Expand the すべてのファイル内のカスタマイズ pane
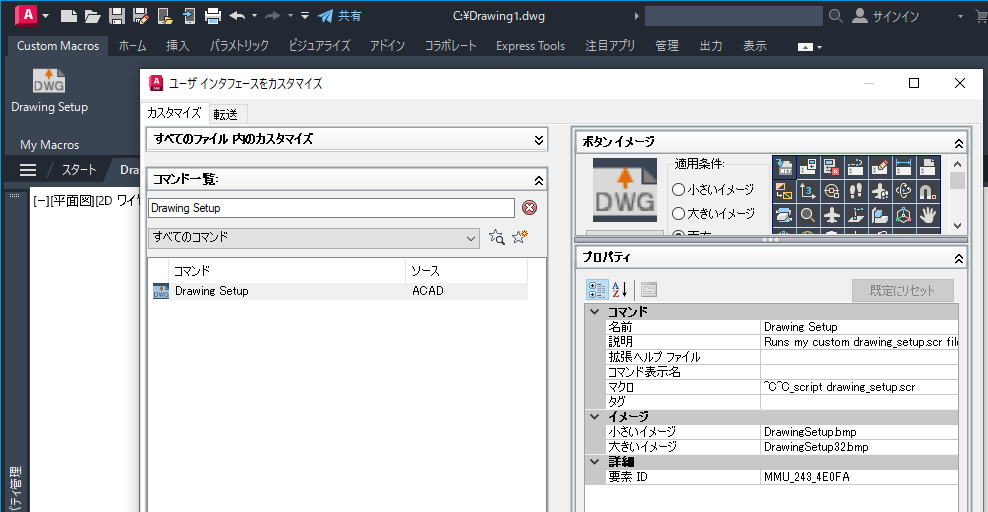988x512 pixels. pos(539,140)
